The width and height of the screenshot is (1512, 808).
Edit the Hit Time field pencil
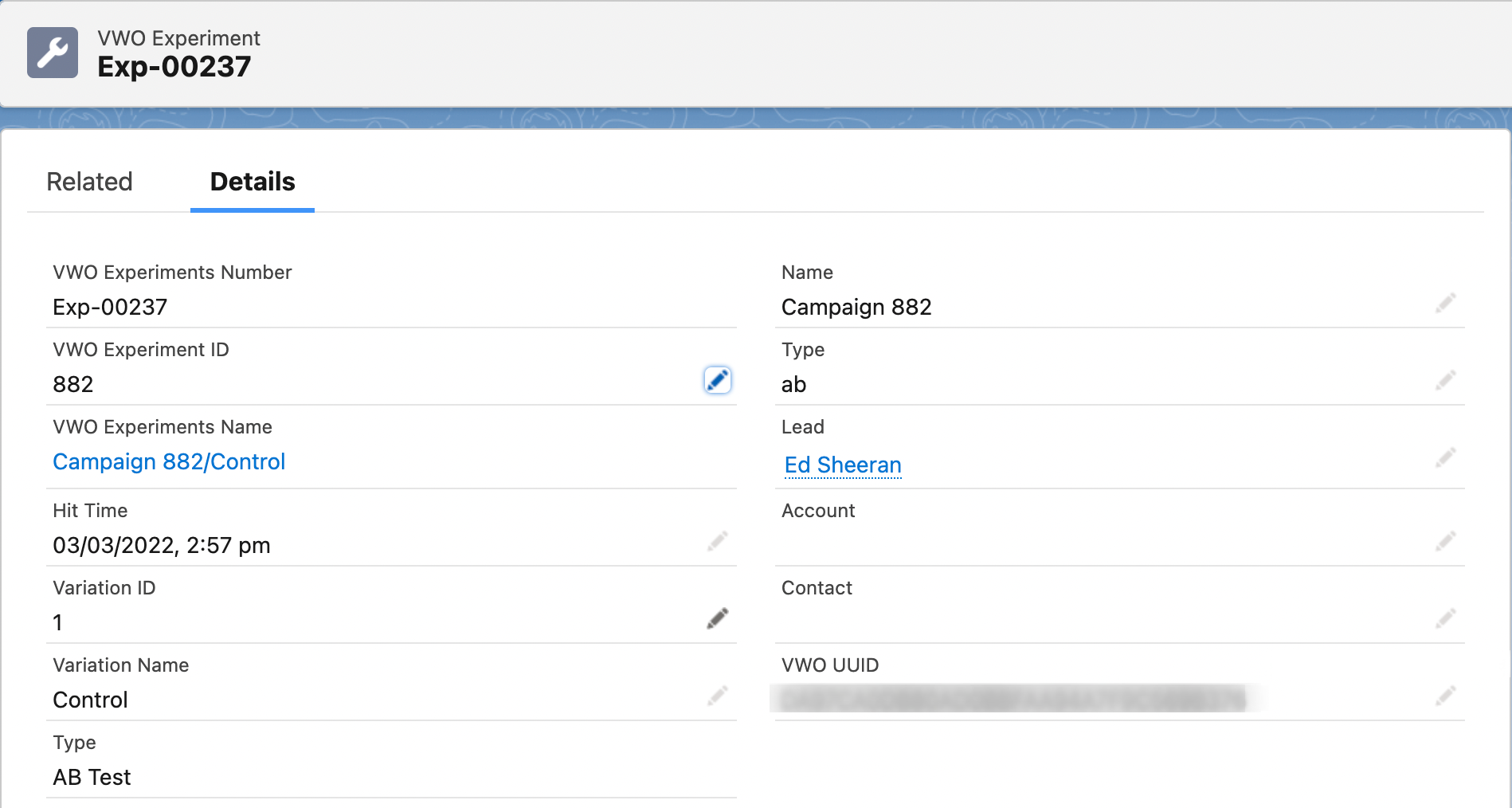[x=717, y=541]
